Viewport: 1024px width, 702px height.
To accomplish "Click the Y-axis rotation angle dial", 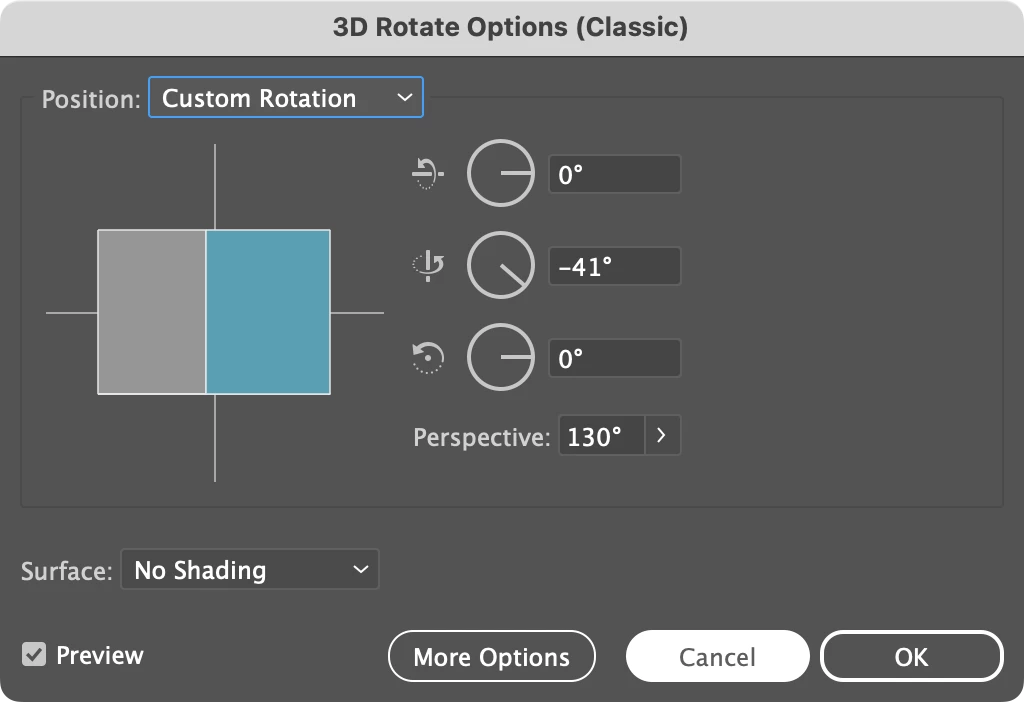I will [501, 266].
